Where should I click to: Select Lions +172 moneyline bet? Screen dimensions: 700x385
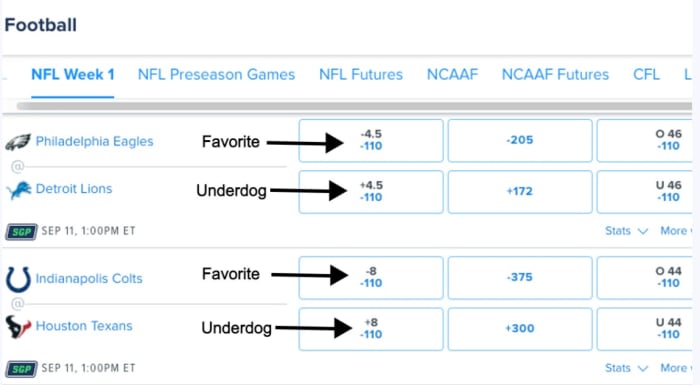pyautogui.click(x=520, y=192)
